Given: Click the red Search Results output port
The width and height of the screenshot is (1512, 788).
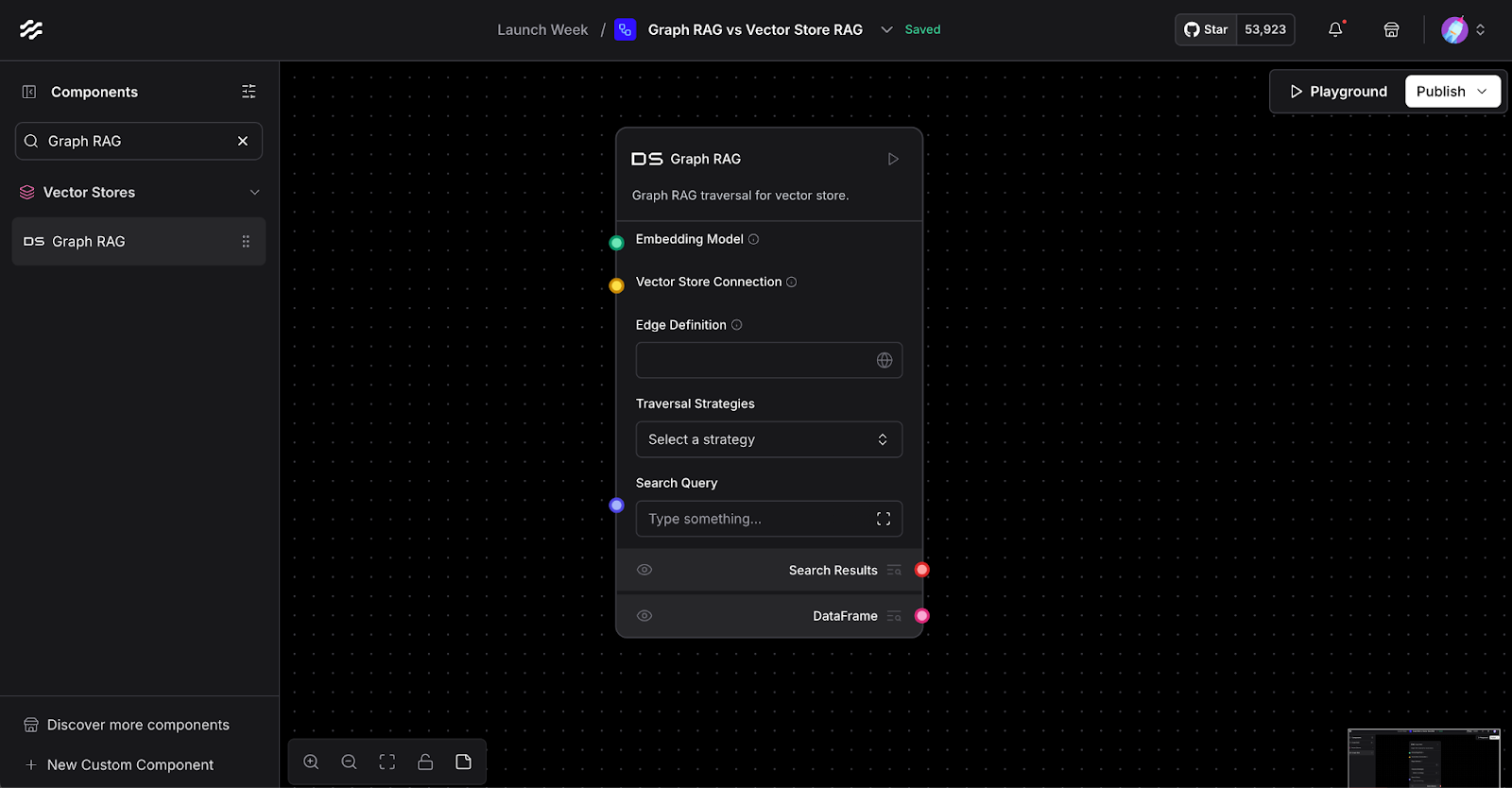Looking at the screenshot, I should pyautogui.click(x=922, y=570).
